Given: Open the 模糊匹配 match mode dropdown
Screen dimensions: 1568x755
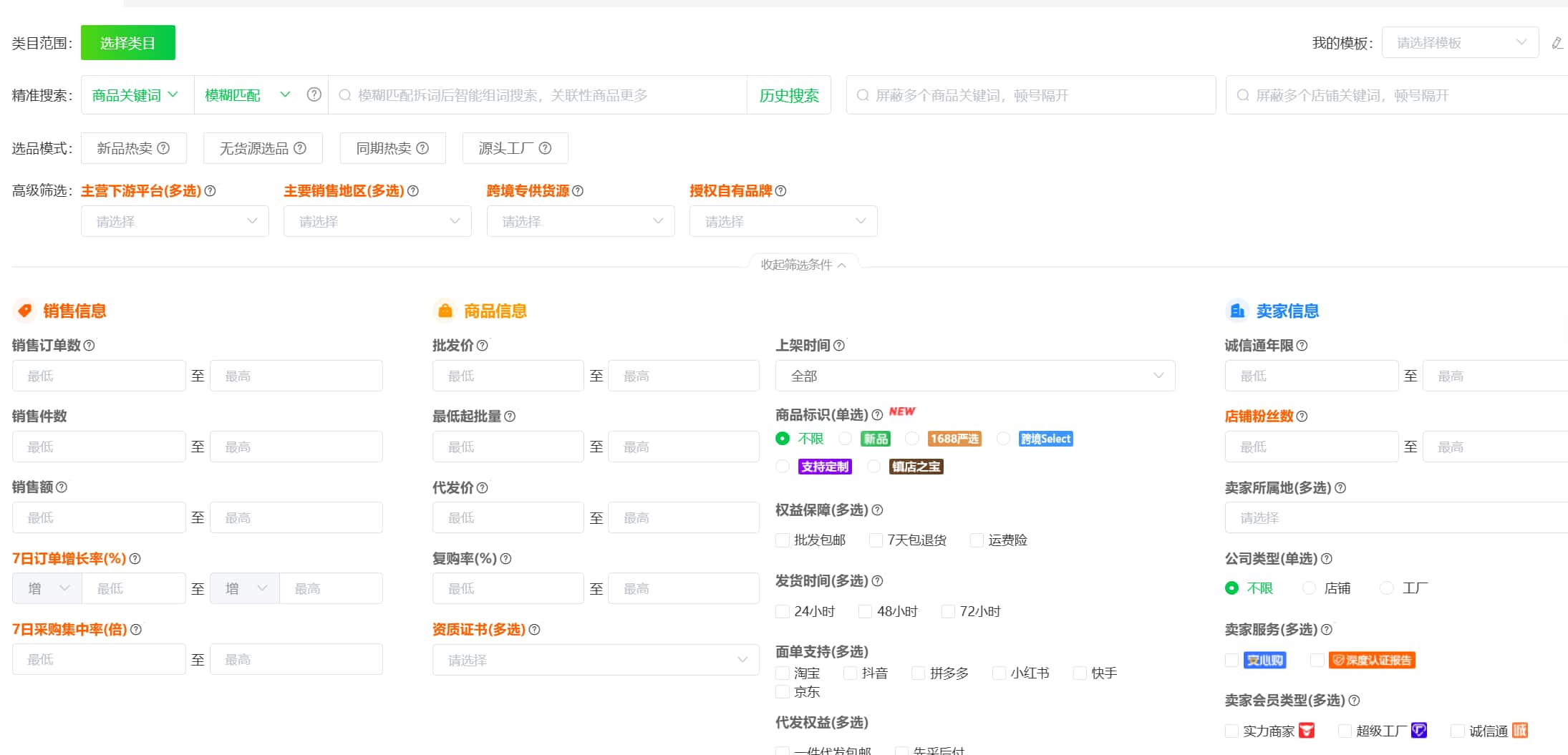Looking at the screenshot, I should (x=248, y=95).
